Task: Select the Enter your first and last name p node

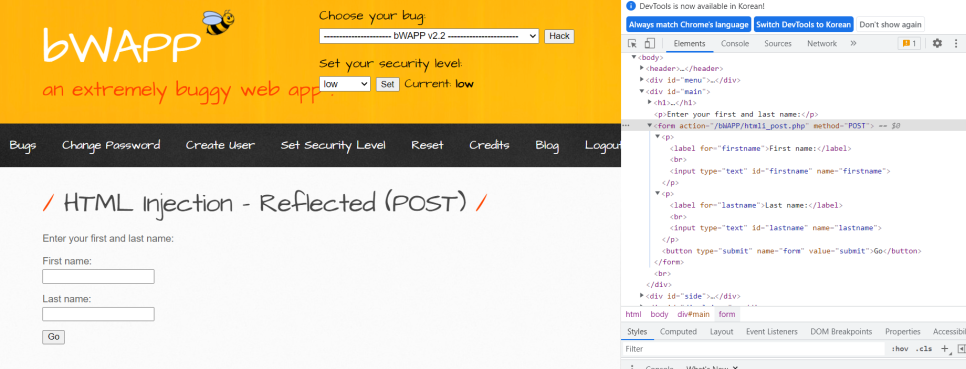Action: (736, 114)
